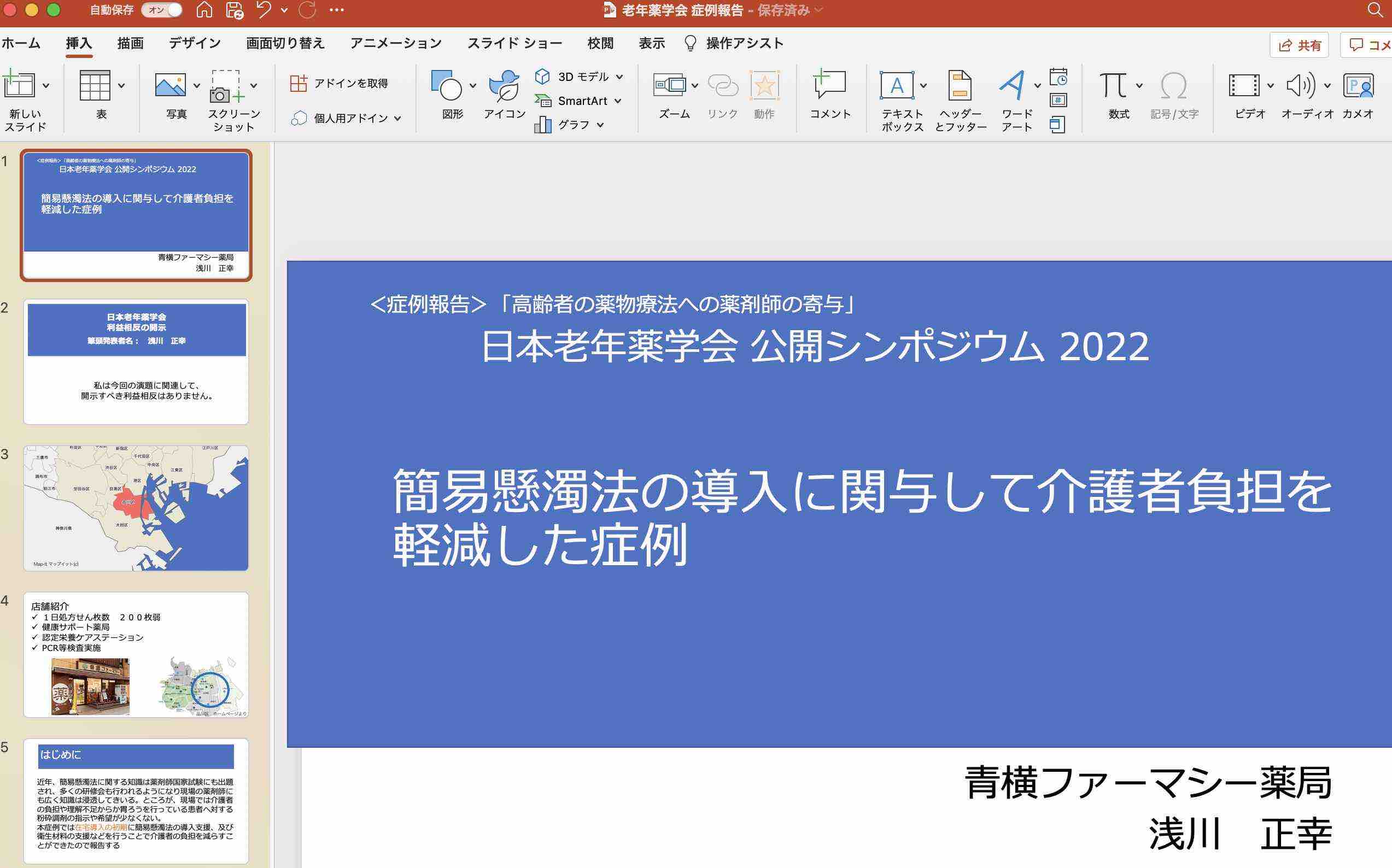Viewport: 1392px width, 868px height.
Task: Switch to the Design (デザイン) tab
Action: 195,43
